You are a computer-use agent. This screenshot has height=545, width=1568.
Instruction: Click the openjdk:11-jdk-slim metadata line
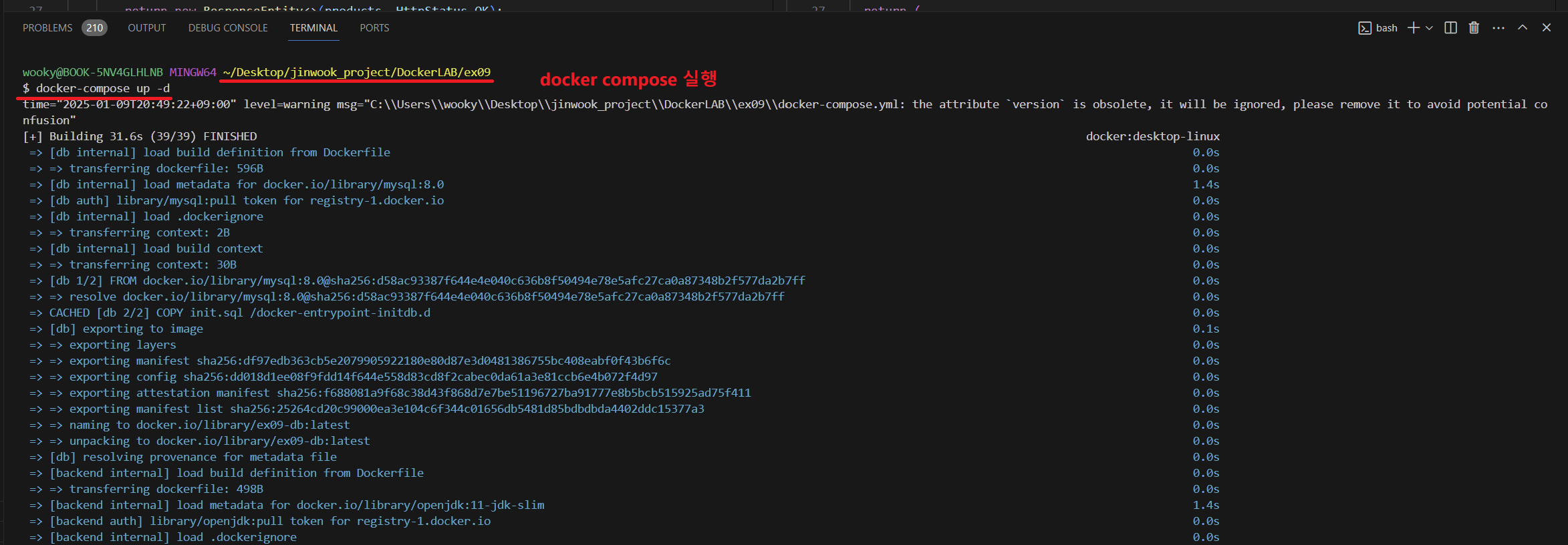287,505
